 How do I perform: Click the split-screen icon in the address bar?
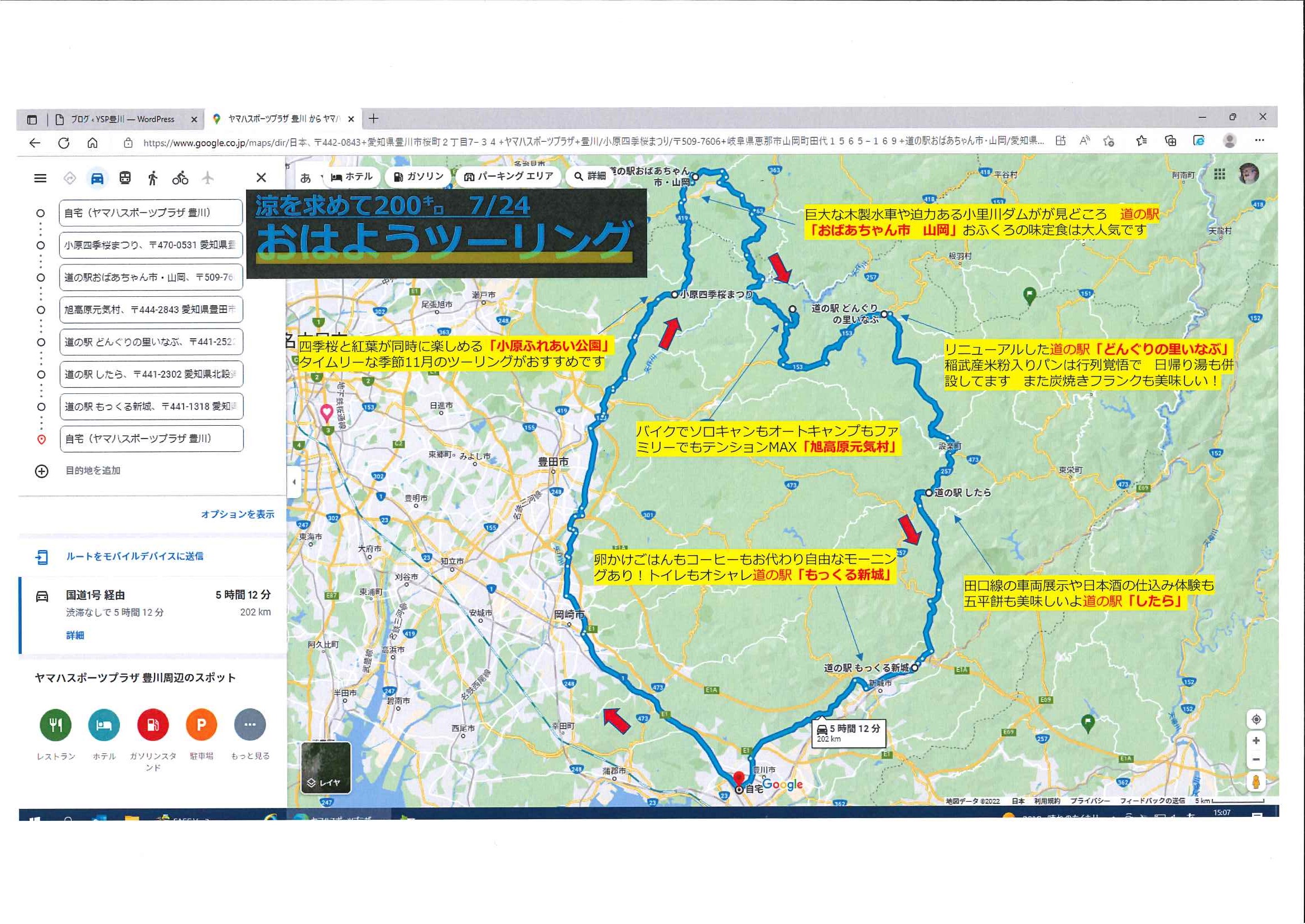pyautogui.click(x=1061, y=141)
